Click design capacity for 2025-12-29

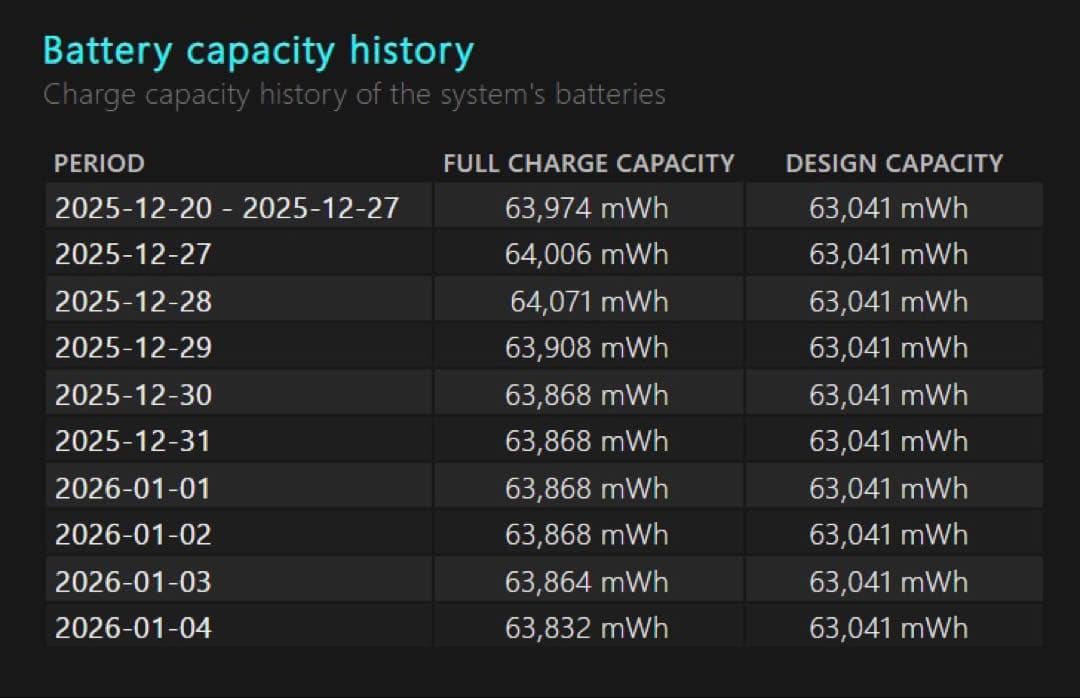click(888, 348)
